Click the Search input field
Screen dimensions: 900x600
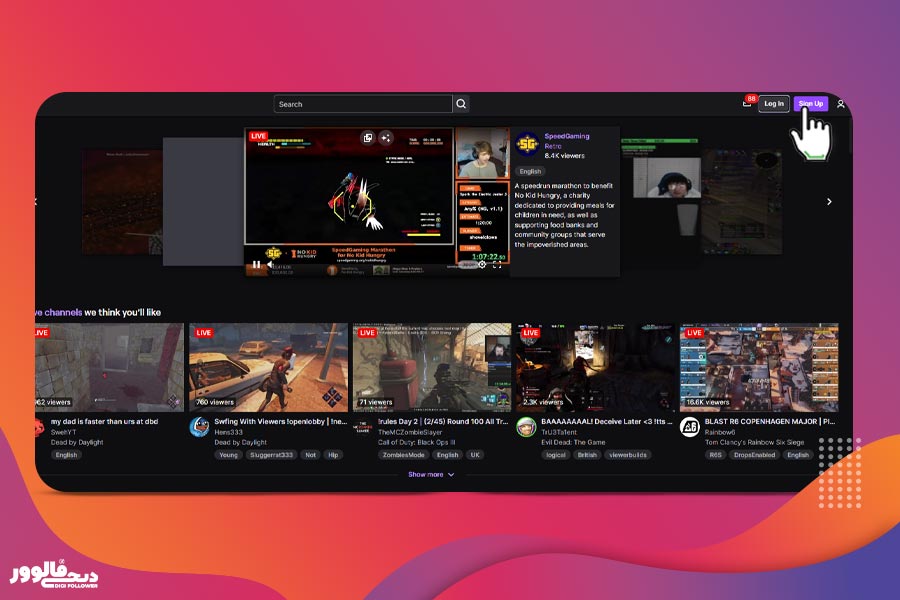(363, 104)
